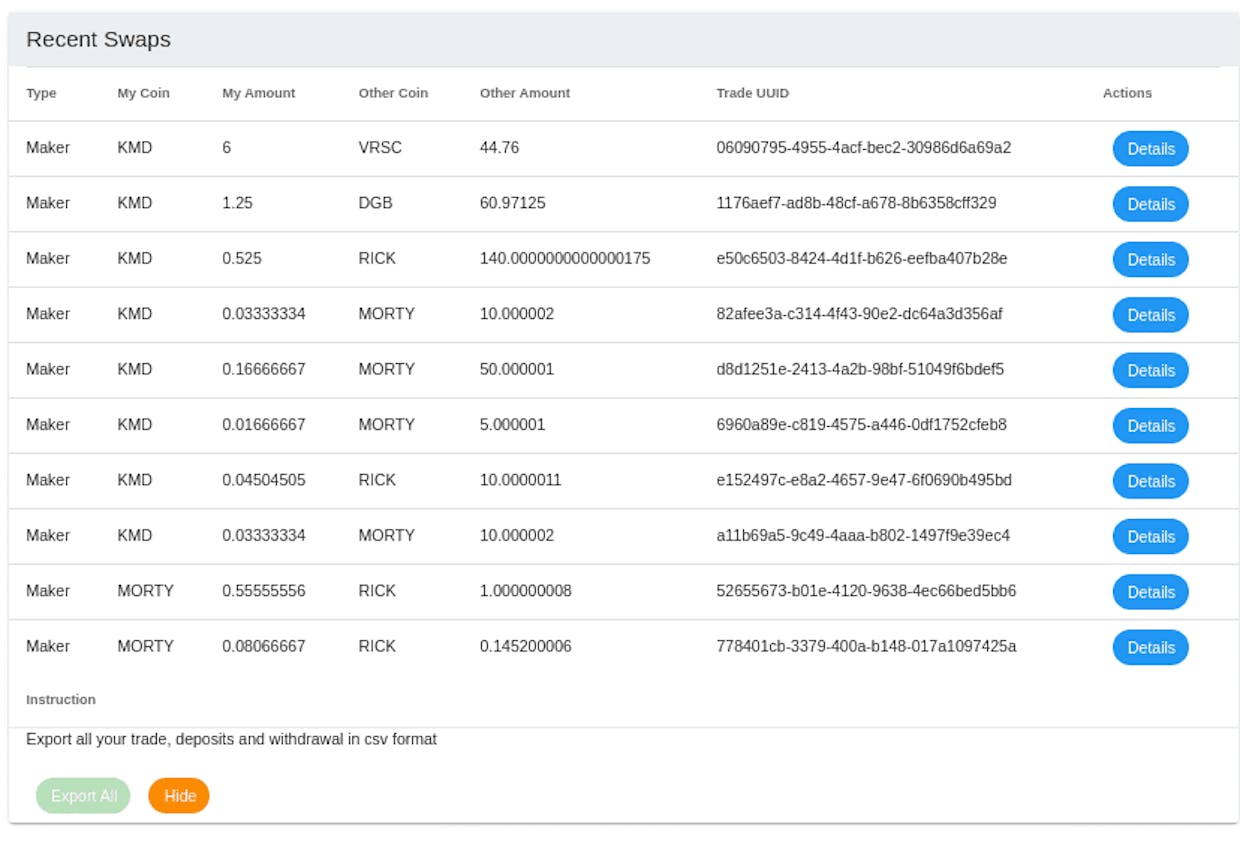Click KMD in the DGB row

[135, 203]
